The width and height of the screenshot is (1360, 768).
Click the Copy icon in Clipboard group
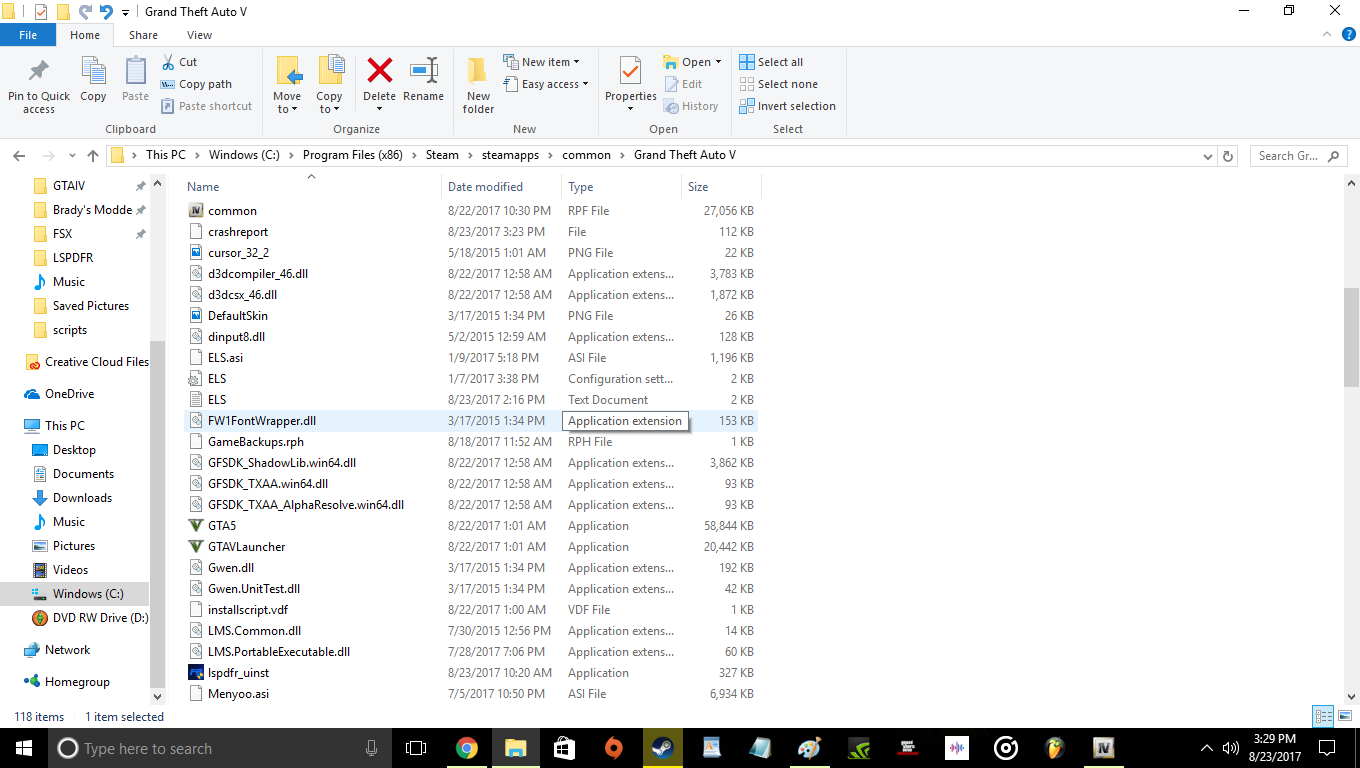tap(93, 78)
